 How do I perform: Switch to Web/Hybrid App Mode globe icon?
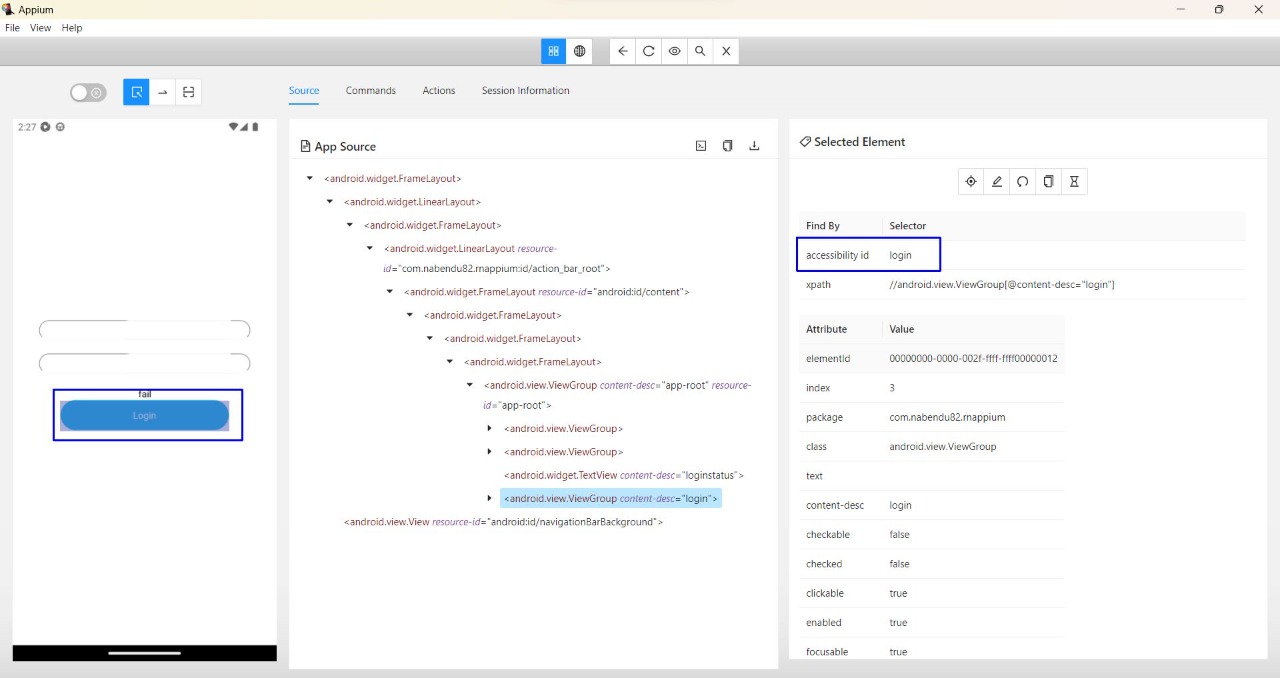(x=579, y=51)
